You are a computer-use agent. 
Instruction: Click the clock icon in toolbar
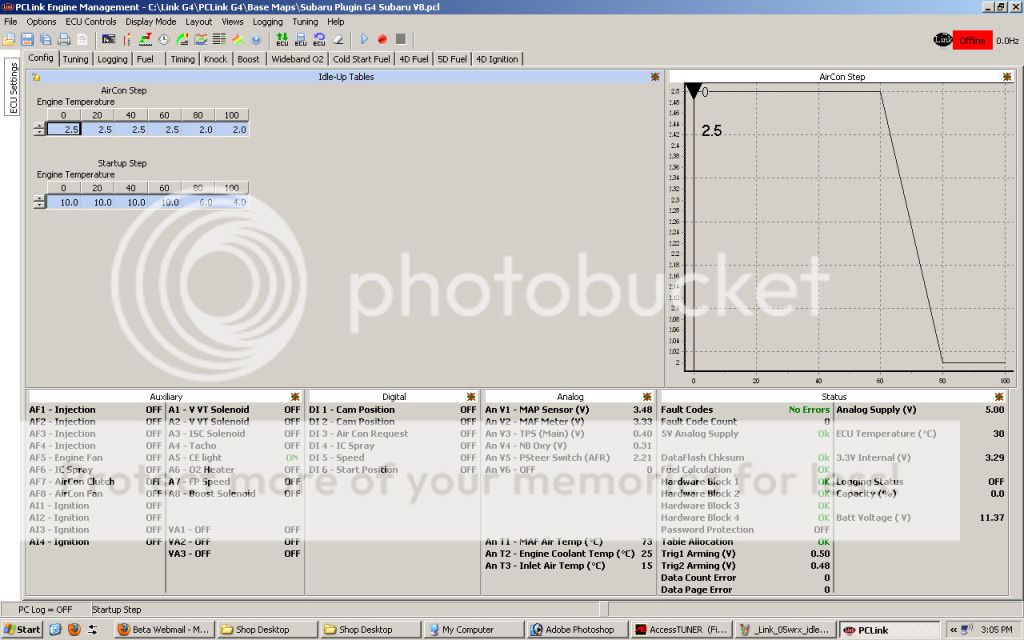pos(164,39)
